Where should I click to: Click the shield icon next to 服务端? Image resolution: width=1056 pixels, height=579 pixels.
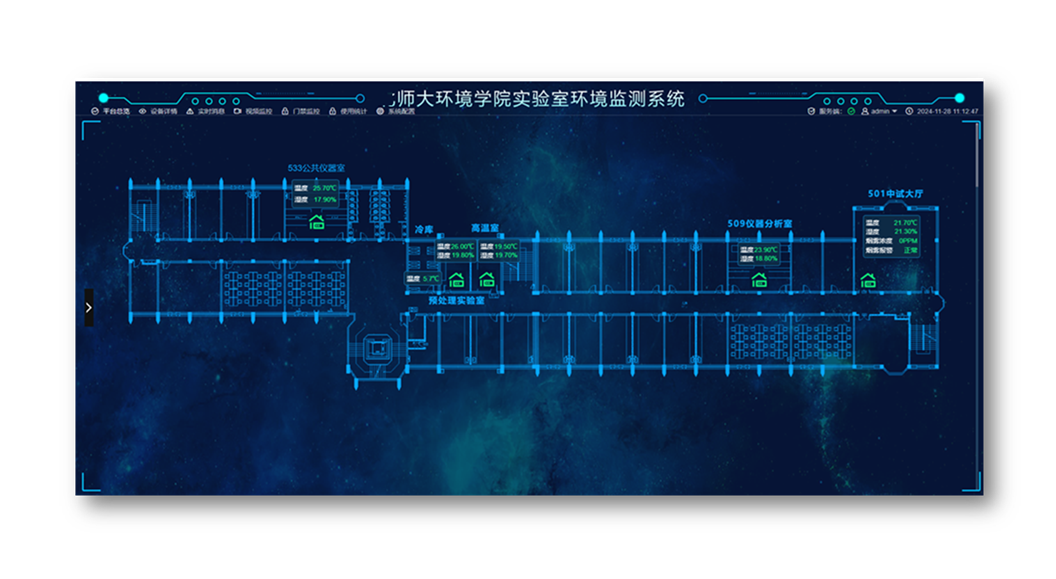pos(812,111)
